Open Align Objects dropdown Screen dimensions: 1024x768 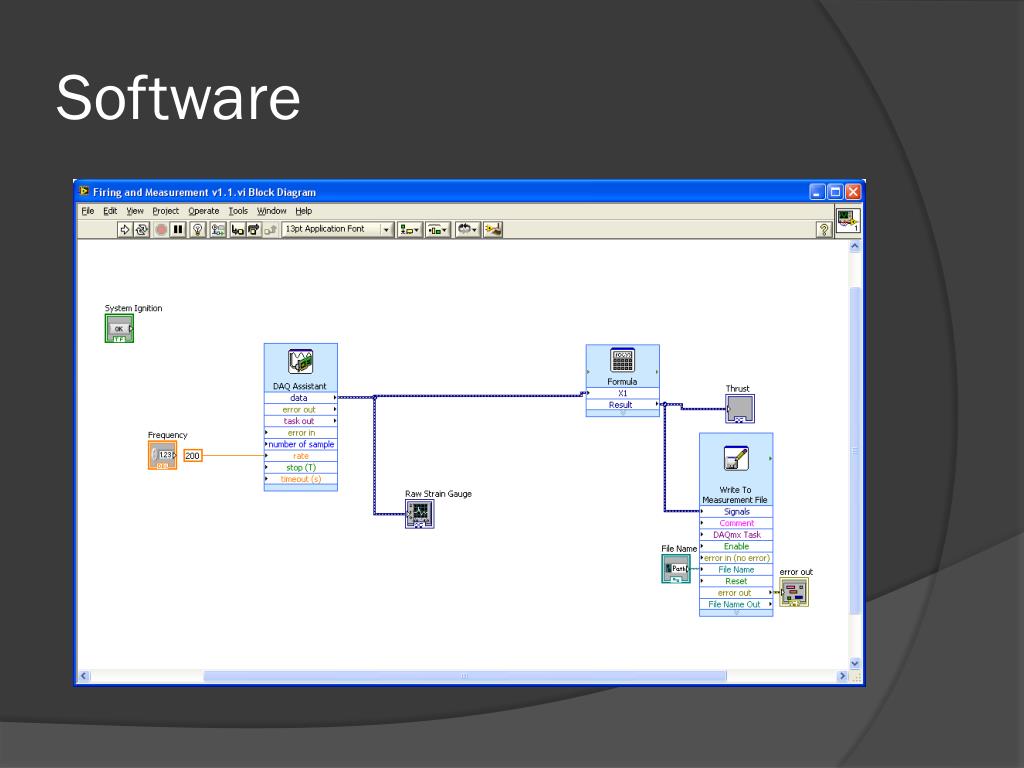click(409, 229)
